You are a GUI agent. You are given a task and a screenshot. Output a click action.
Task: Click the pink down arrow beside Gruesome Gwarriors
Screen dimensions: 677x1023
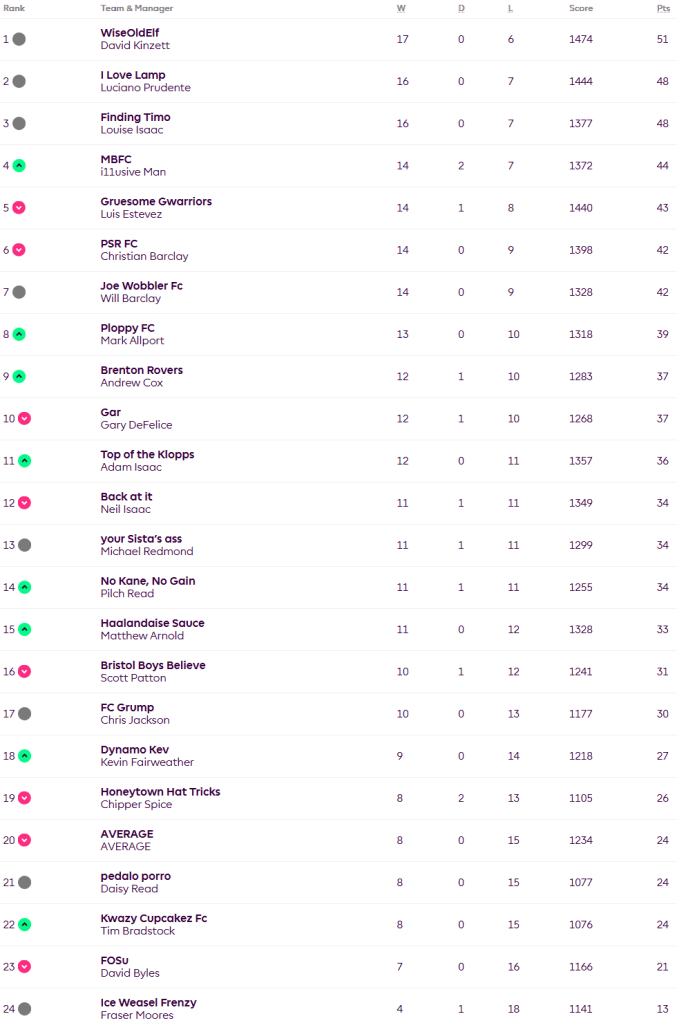point(19,208)
